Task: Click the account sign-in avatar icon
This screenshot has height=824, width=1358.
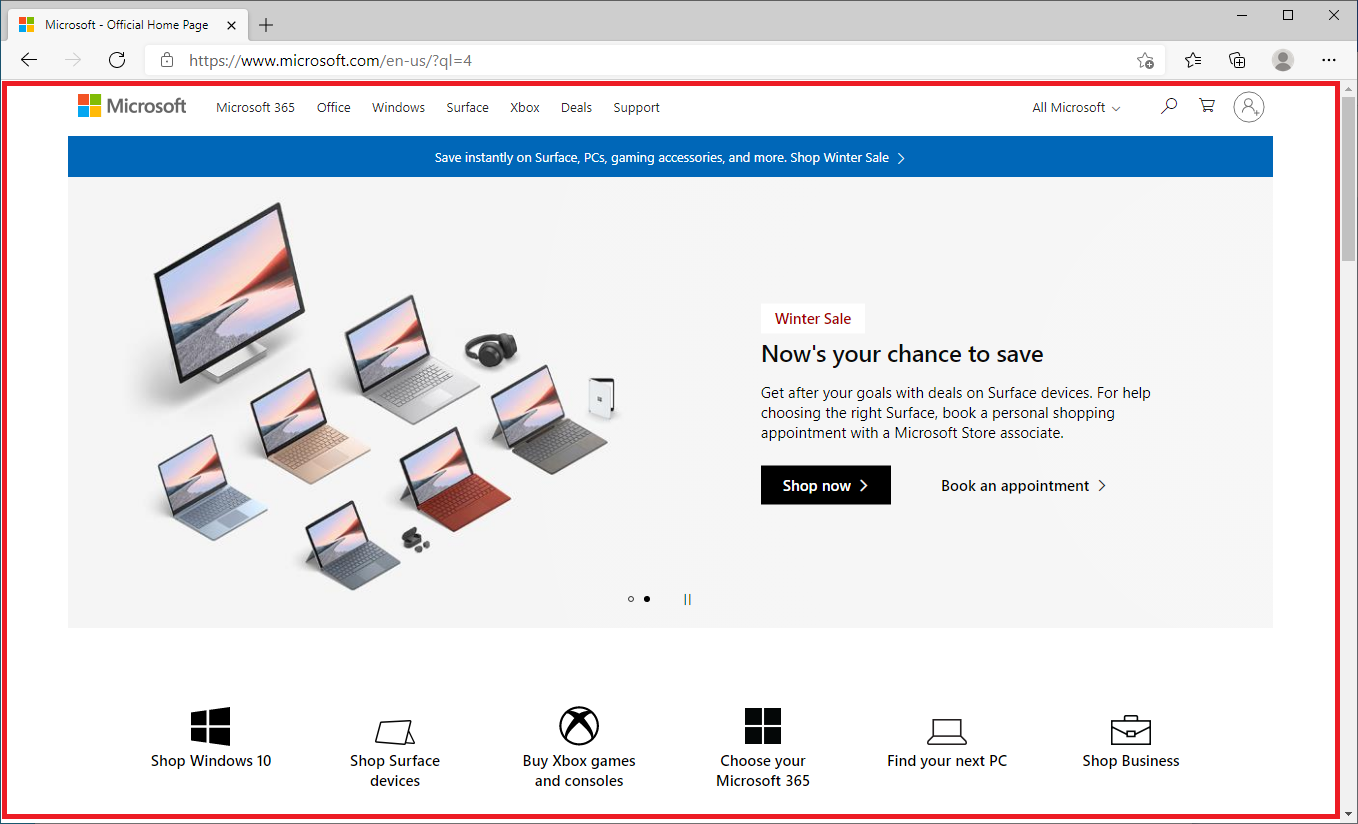Action: coord(1248,107)
